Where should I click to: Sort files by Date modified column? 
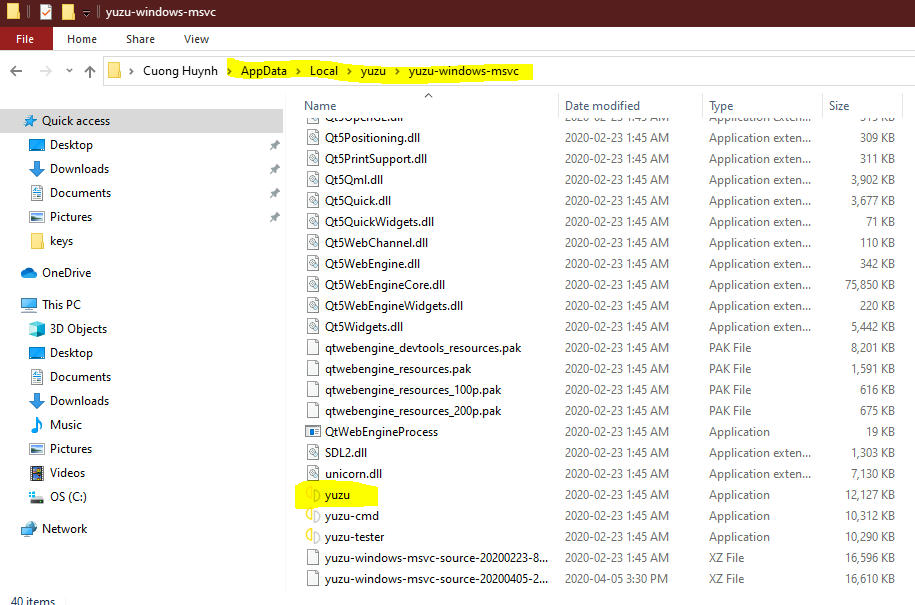602,106
